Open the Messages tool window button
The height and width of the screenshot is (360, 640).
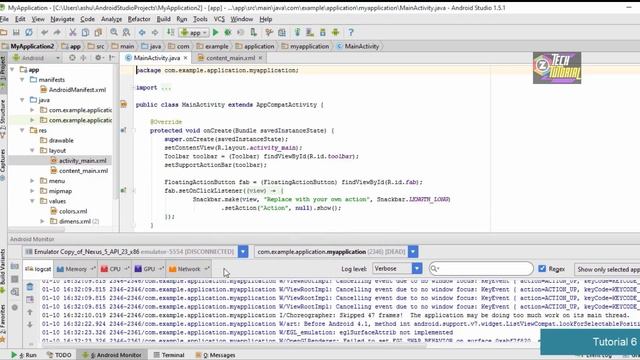pyautogui.click(x=215, y=355)
